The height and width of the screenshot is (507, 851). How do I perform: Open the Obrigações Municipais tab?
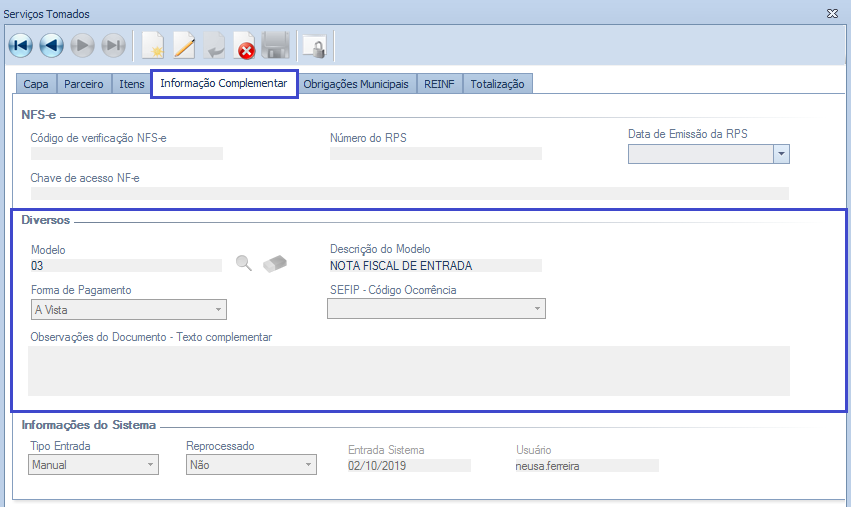pyautogui.click(x=357, y=85)
